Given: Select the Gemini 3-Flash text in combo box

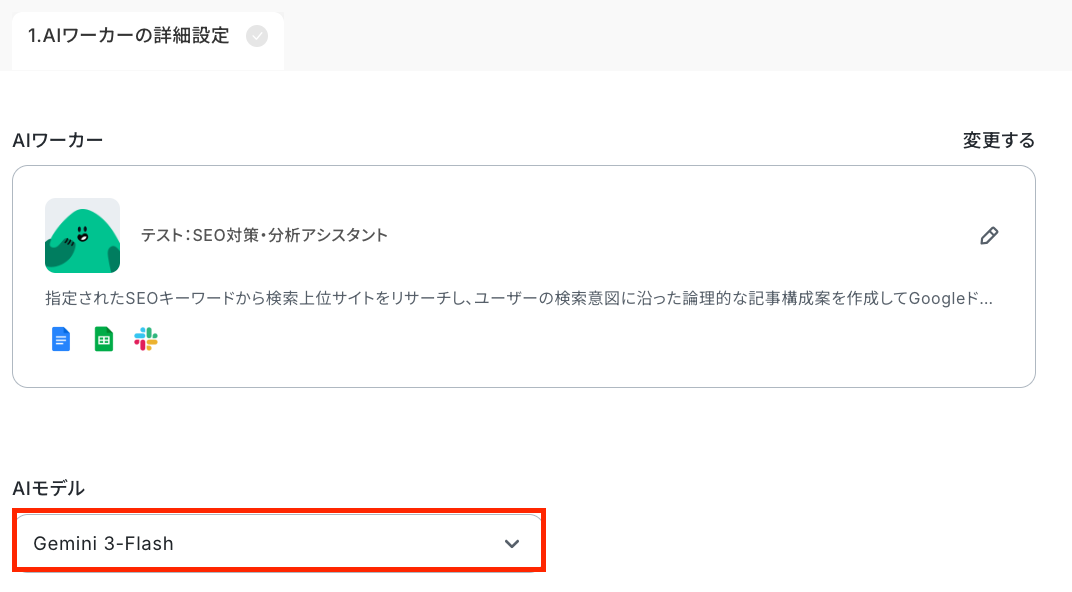Looking at the screenshot, I should click(x=103, y=543).
